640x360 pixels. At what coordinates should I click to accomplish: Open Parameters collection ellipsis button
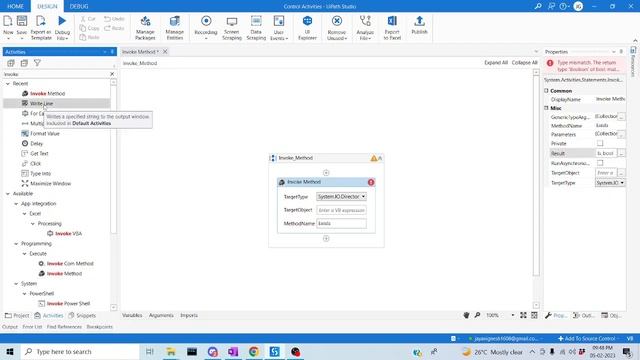621,134
